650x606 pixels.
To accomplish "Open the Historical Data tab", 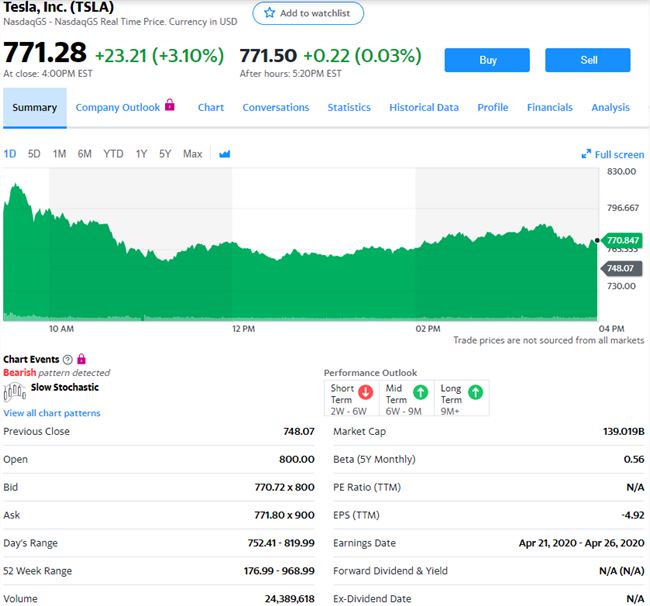I will click(x=424, y=107).
